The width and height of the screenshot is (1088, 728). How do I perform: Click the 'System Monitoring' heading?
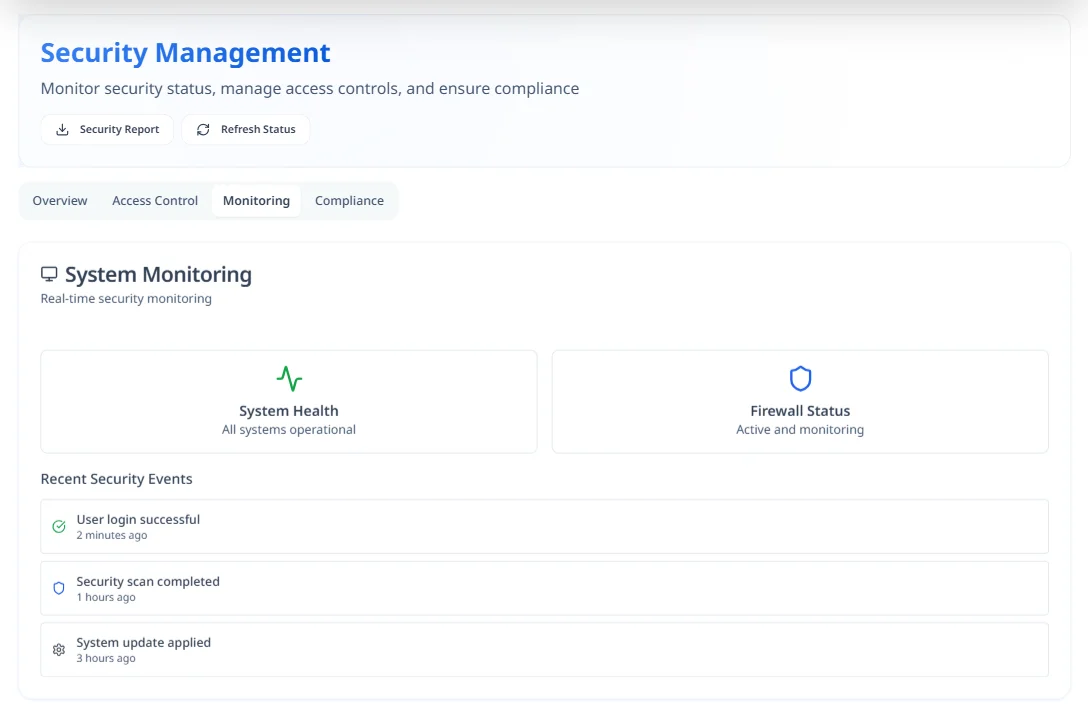tap(158, 275)
